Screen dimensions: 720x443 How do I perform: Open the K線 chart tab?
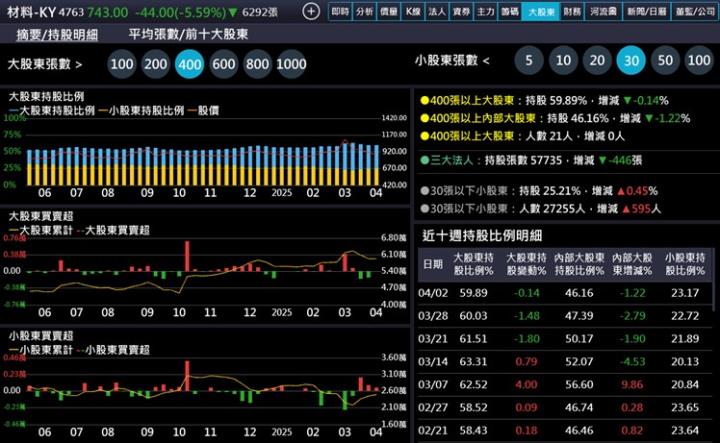(413, 12)
